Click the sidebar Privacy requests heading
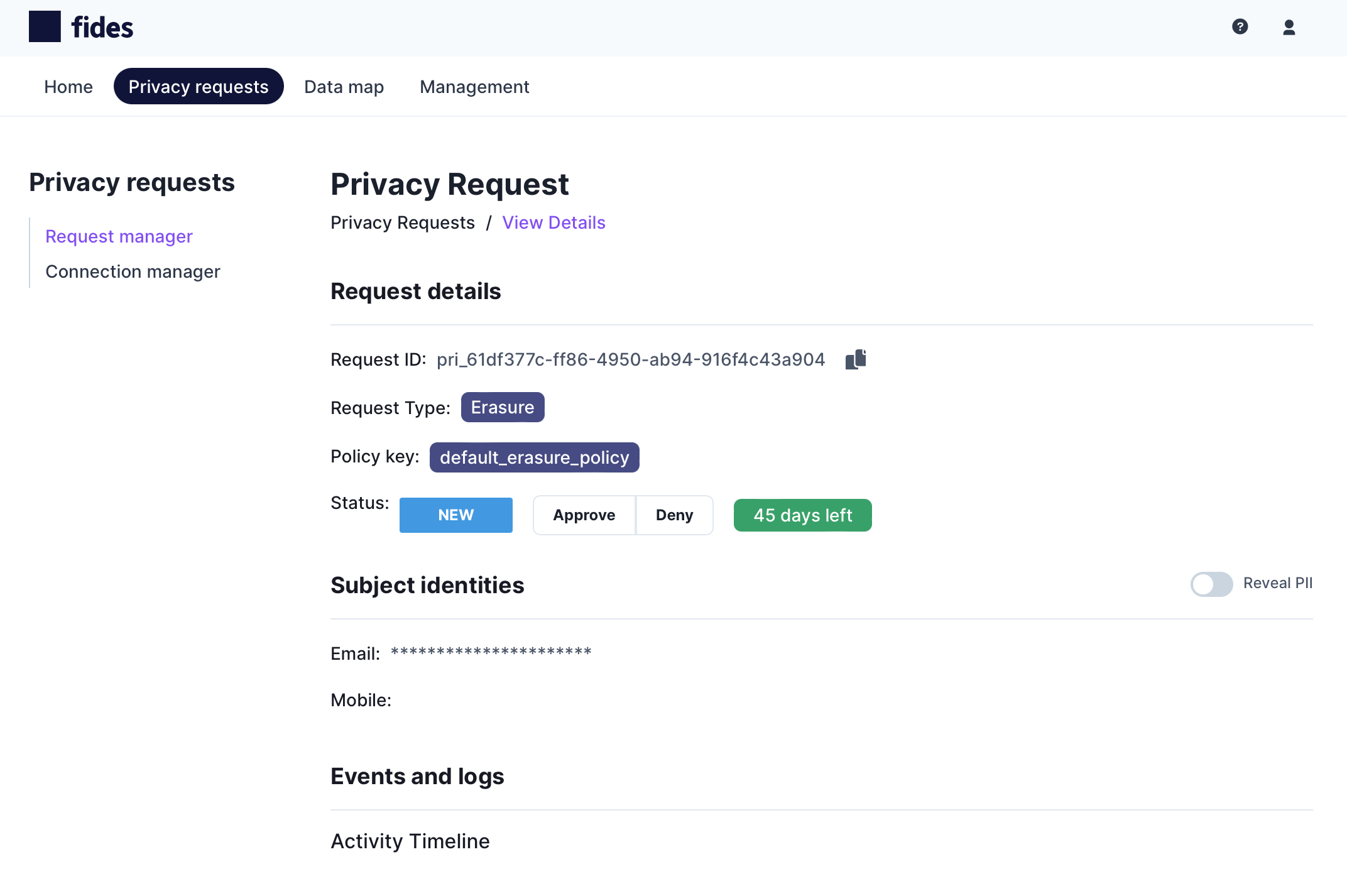Screen dimensions: 1347x896 132,183
